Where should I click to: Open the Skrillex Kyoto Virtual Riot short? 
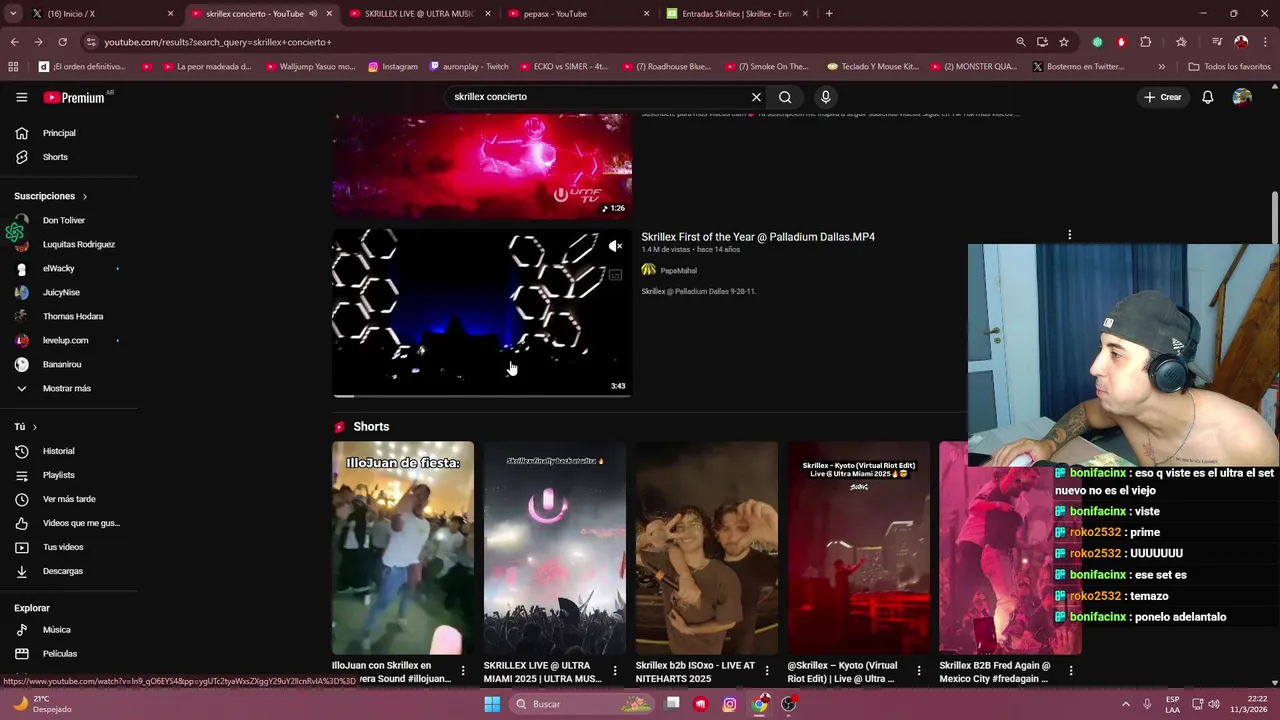click(859, 548)
